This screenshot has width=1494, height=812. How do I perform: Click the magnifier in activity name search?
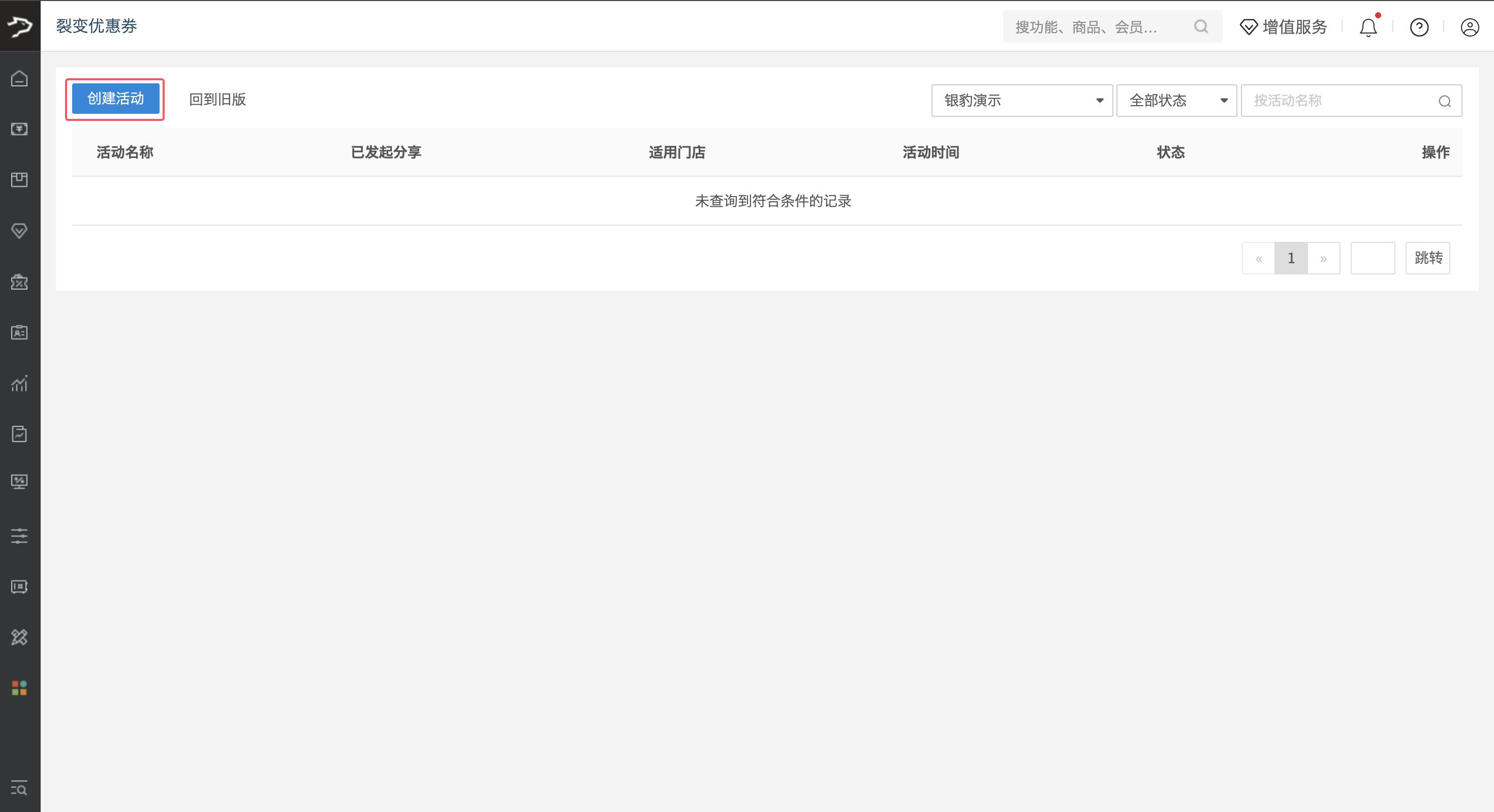(x=1445, y=102)
